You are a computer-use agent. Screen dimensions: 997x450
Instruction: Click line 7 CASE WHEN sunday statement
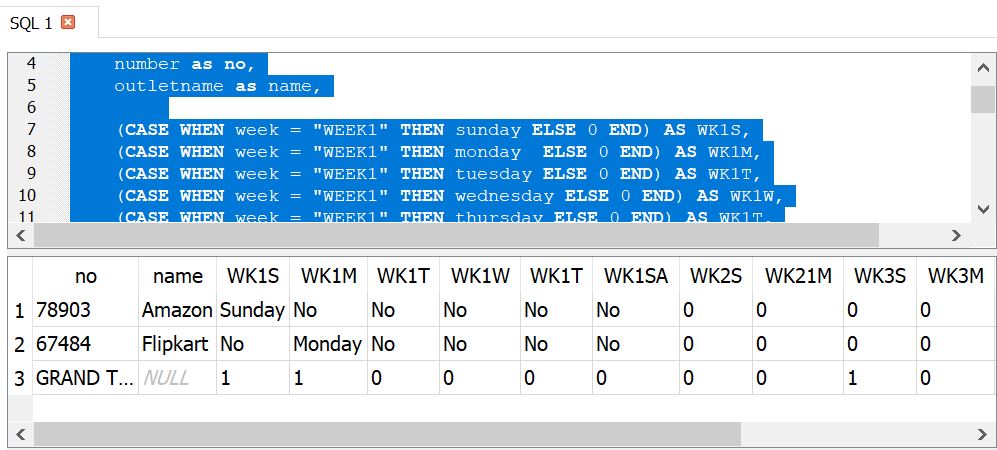434,130
